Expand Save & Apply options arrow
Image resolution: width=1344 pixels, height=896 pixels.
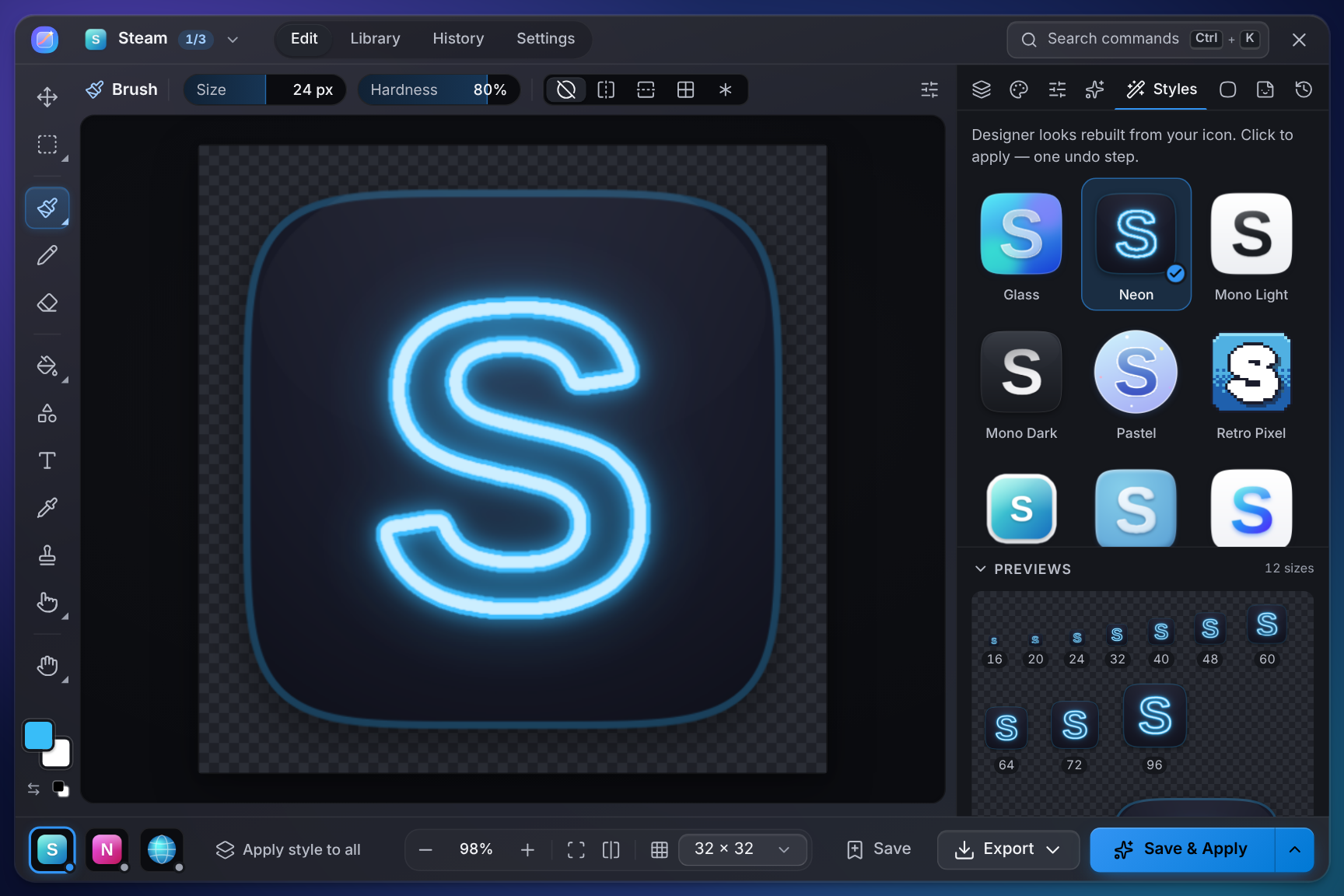(1294, 849)
